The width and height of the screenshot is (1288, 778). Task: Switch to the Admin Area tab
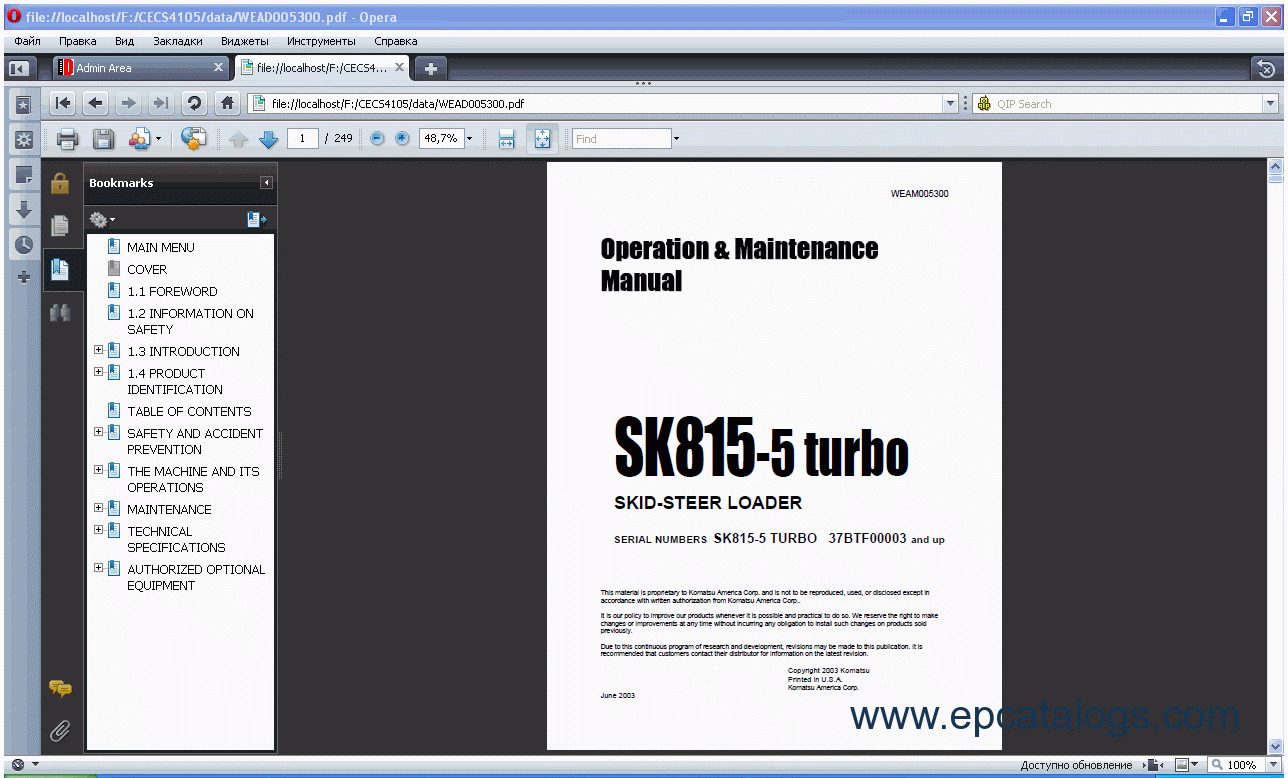(x=141, y=68)
